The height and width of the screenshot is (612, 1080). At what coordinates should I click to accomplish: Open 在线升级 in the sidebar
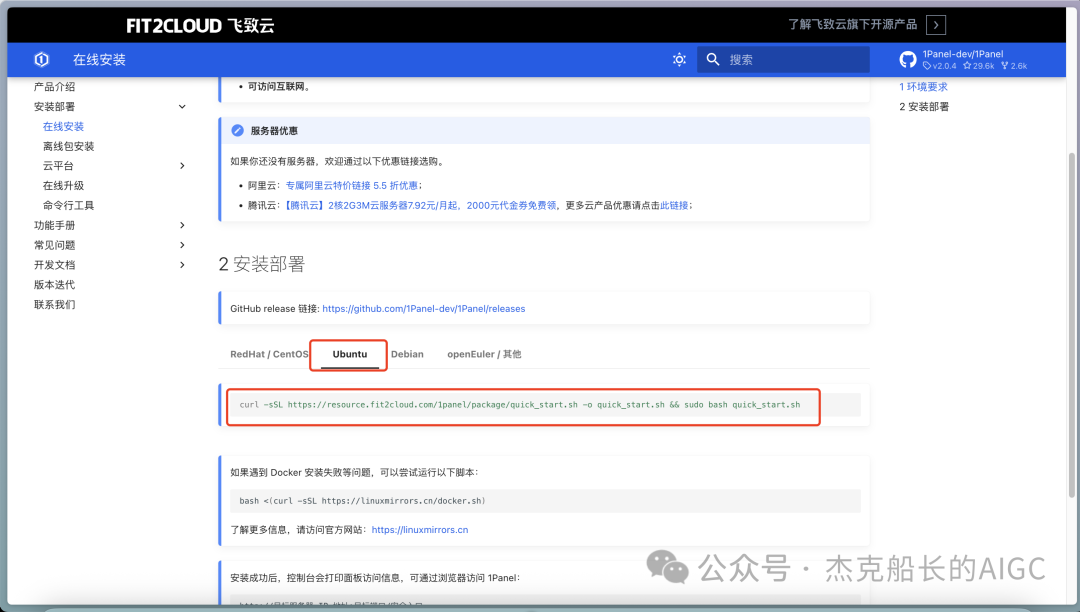63,186
